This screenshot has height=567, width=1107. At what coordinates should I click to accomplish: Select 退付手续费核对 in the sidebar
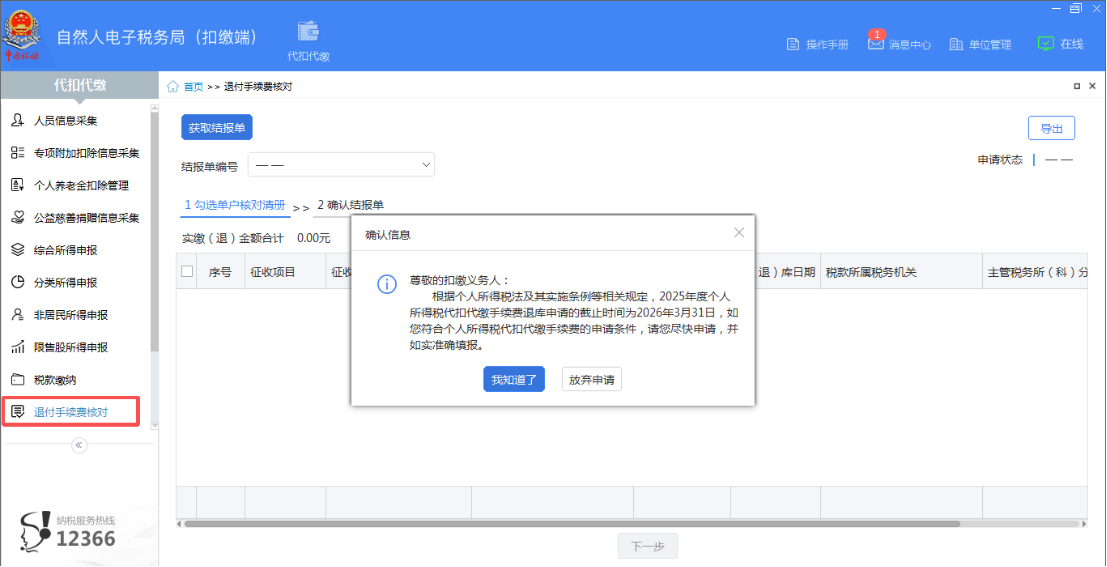click(x=71, y=412)
